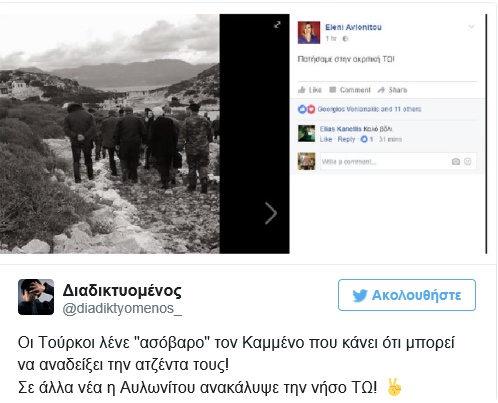Share the Eleni Avlonitou post
498x403 pixels.
(x=392, y=90)
